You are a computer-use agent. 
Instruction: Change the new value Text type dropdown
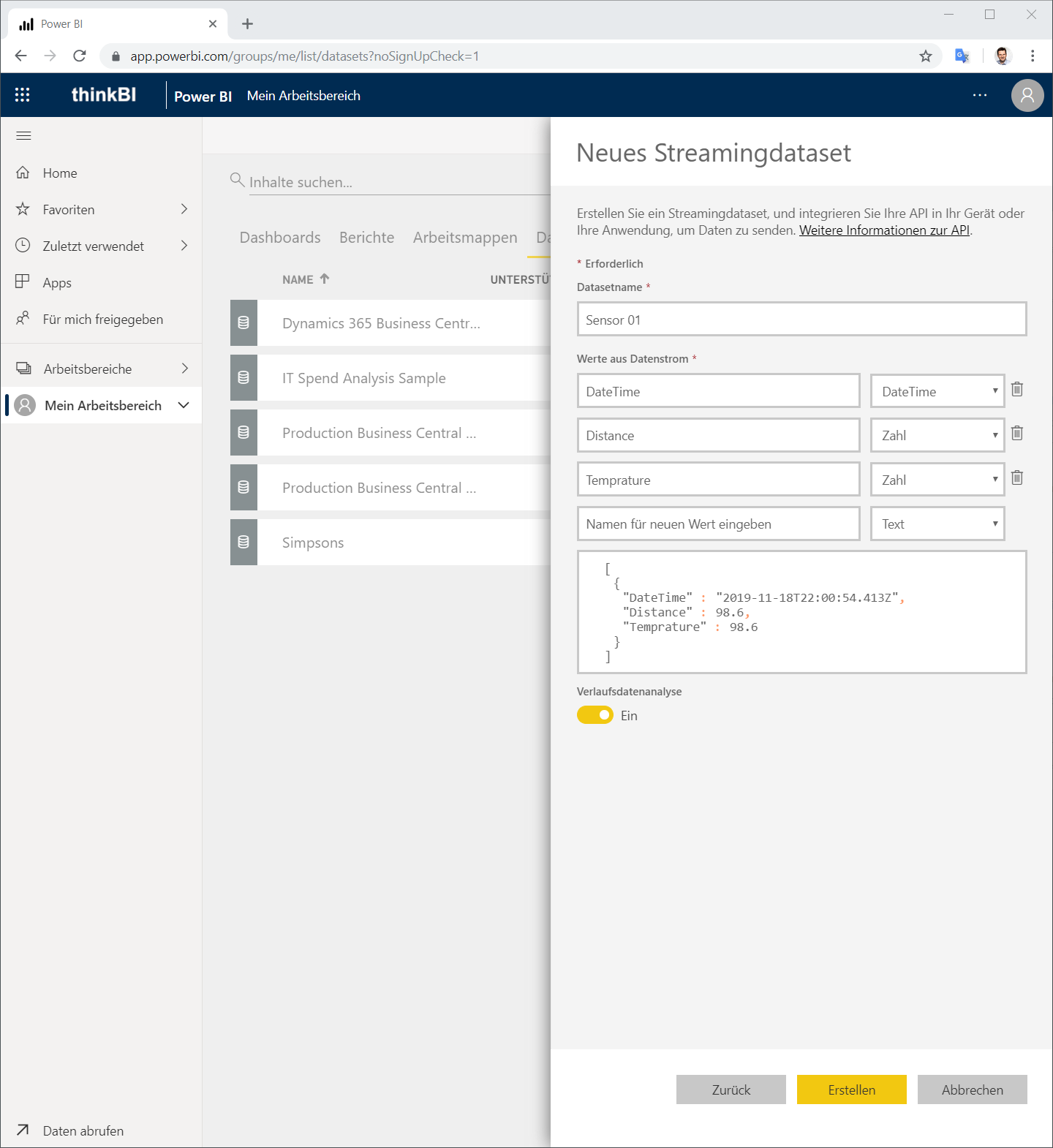[937, 524]
